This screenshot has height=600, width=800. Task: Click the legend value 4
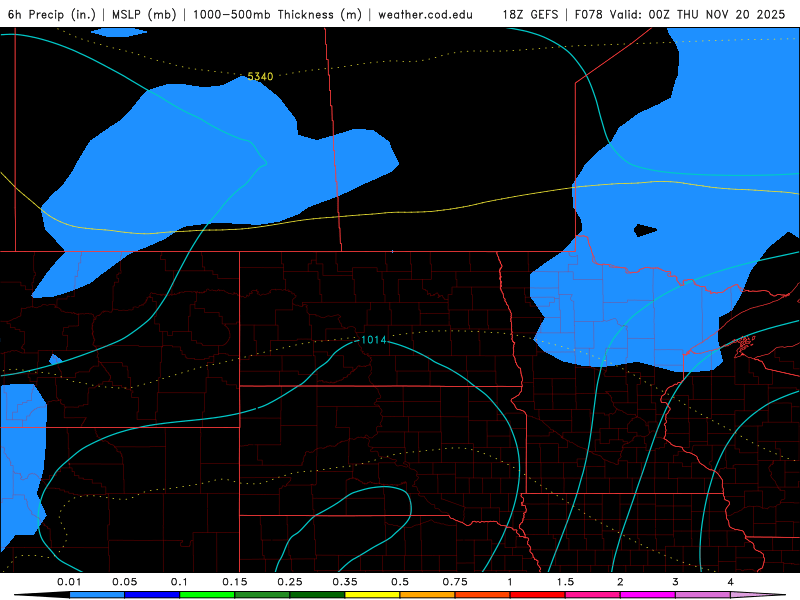731,582
